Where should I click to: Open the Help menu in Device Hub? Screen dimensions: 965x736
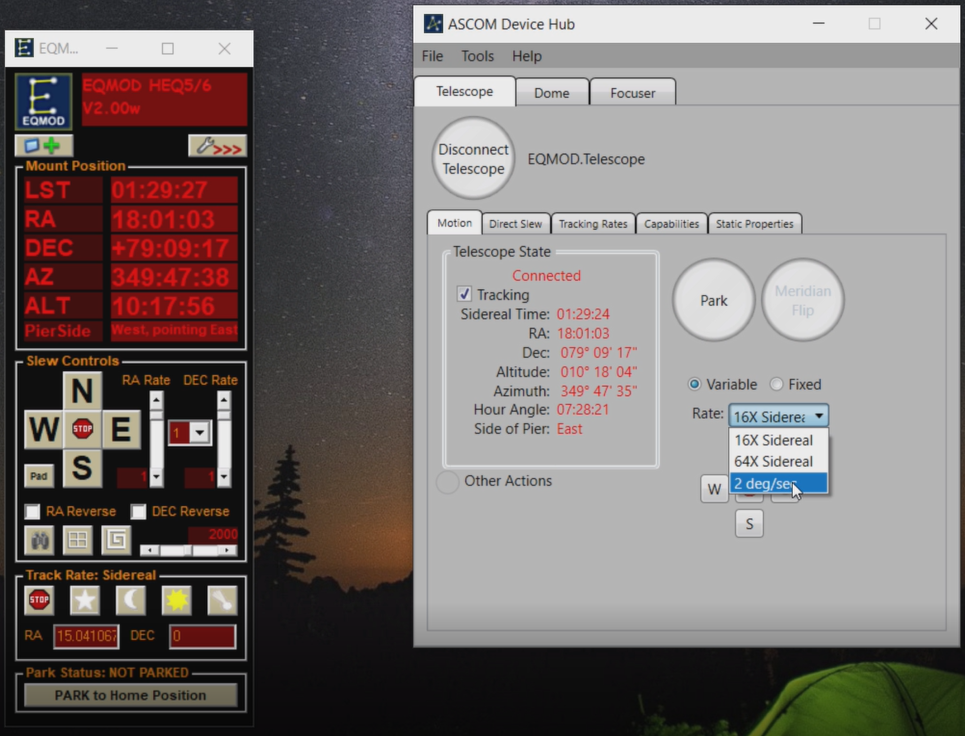pyautogui.click(x=527, y=56)
